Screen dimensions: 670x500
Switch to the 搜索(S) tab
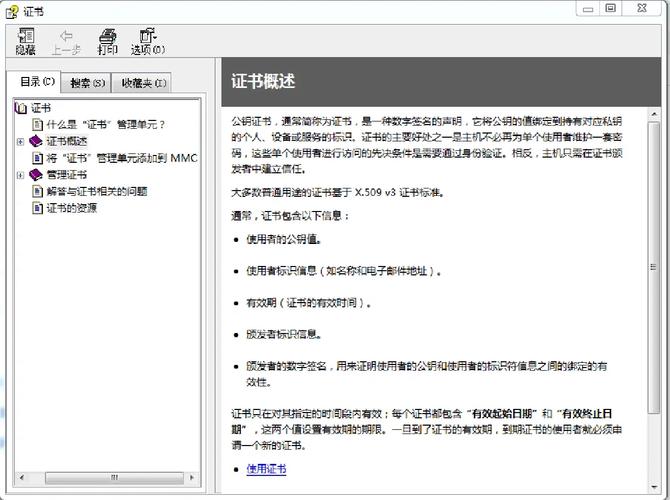coord(87,83)
